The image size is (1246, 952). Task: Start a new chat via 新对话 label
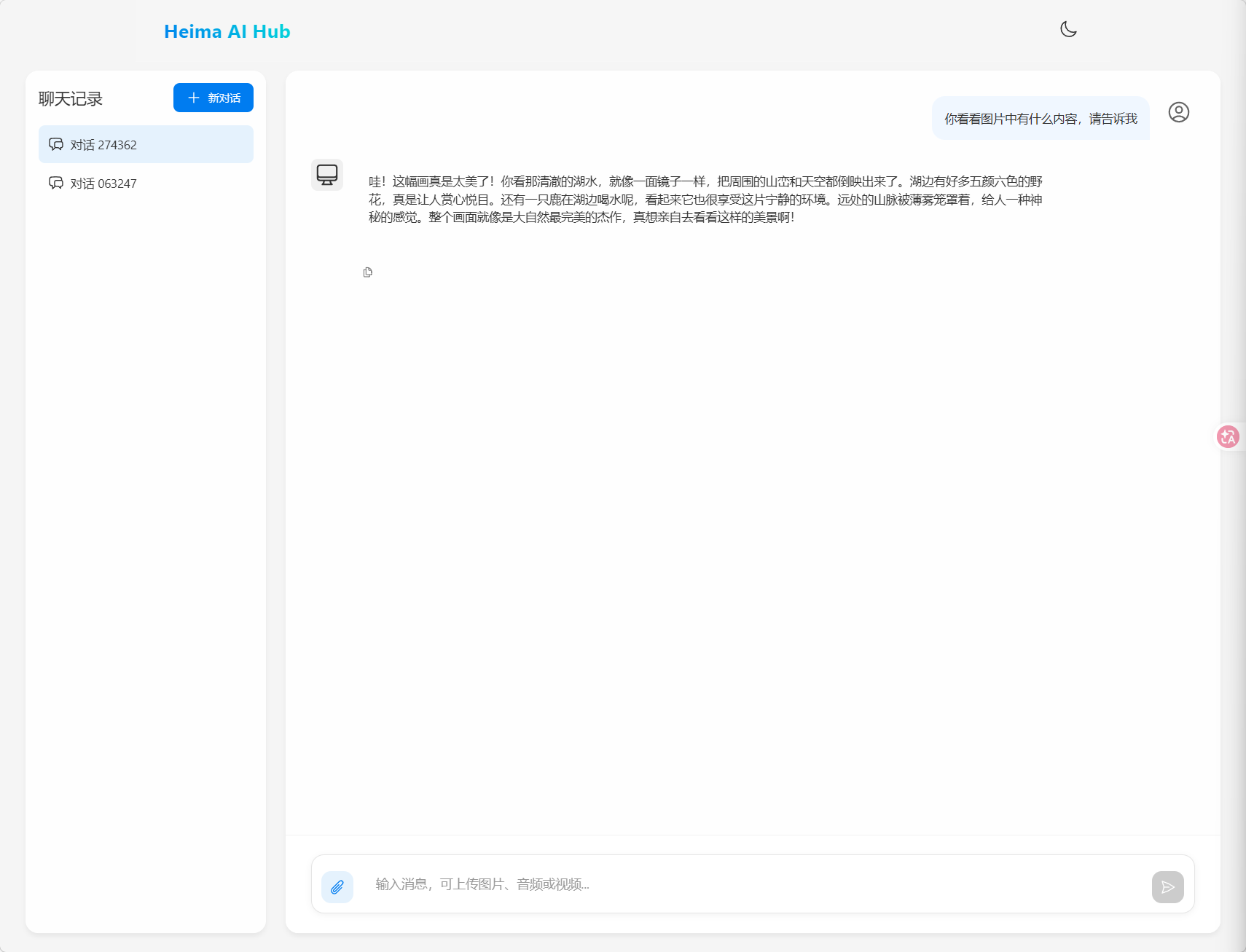pyautogui.click(x=224, y=98)
